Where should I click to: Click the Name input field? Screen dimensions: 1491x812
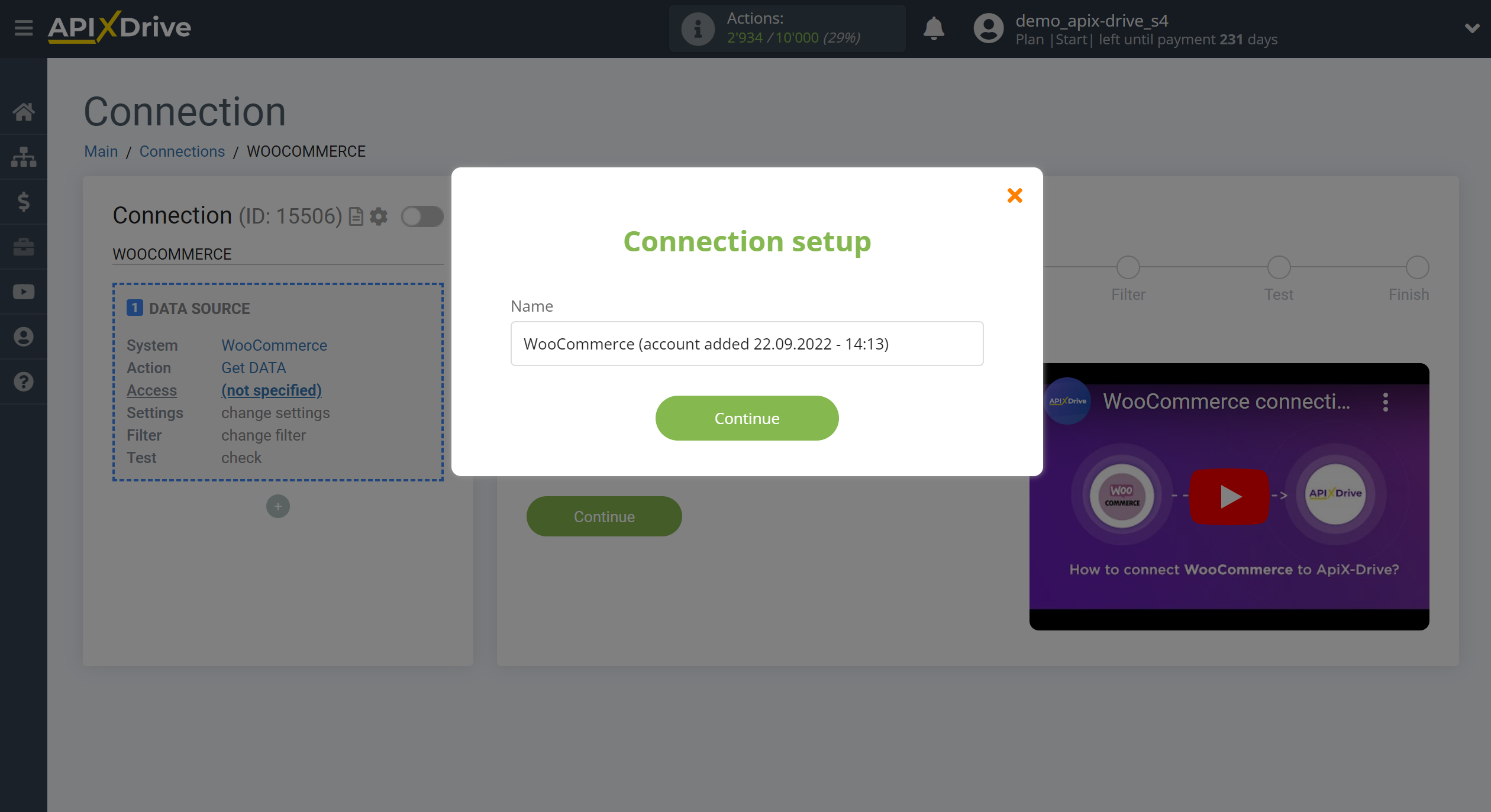point(747,344)
